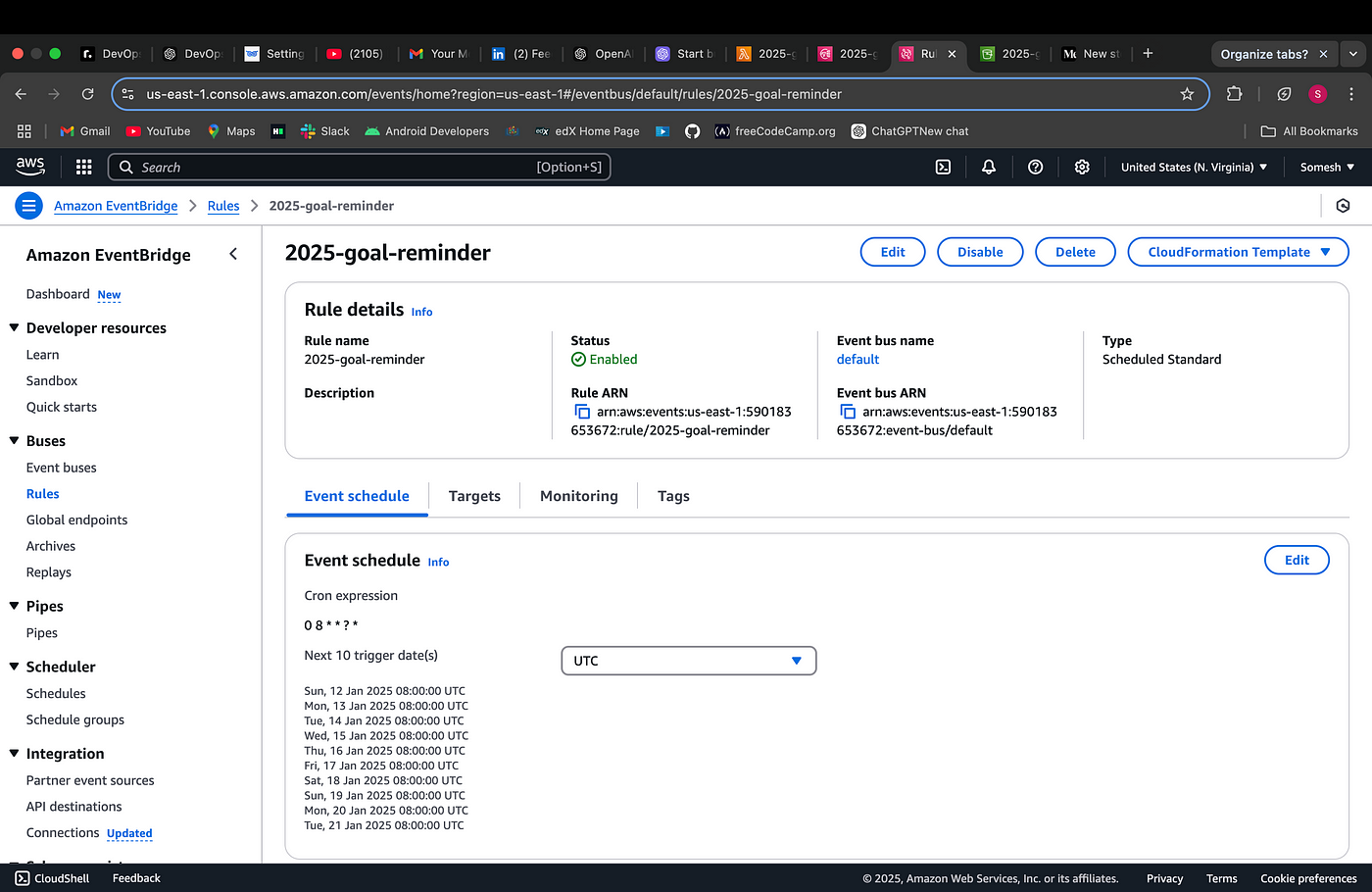Reload the browser page
Image resolution: width=1372 pixels, height=892 pixels.
(x=87, y=94)
